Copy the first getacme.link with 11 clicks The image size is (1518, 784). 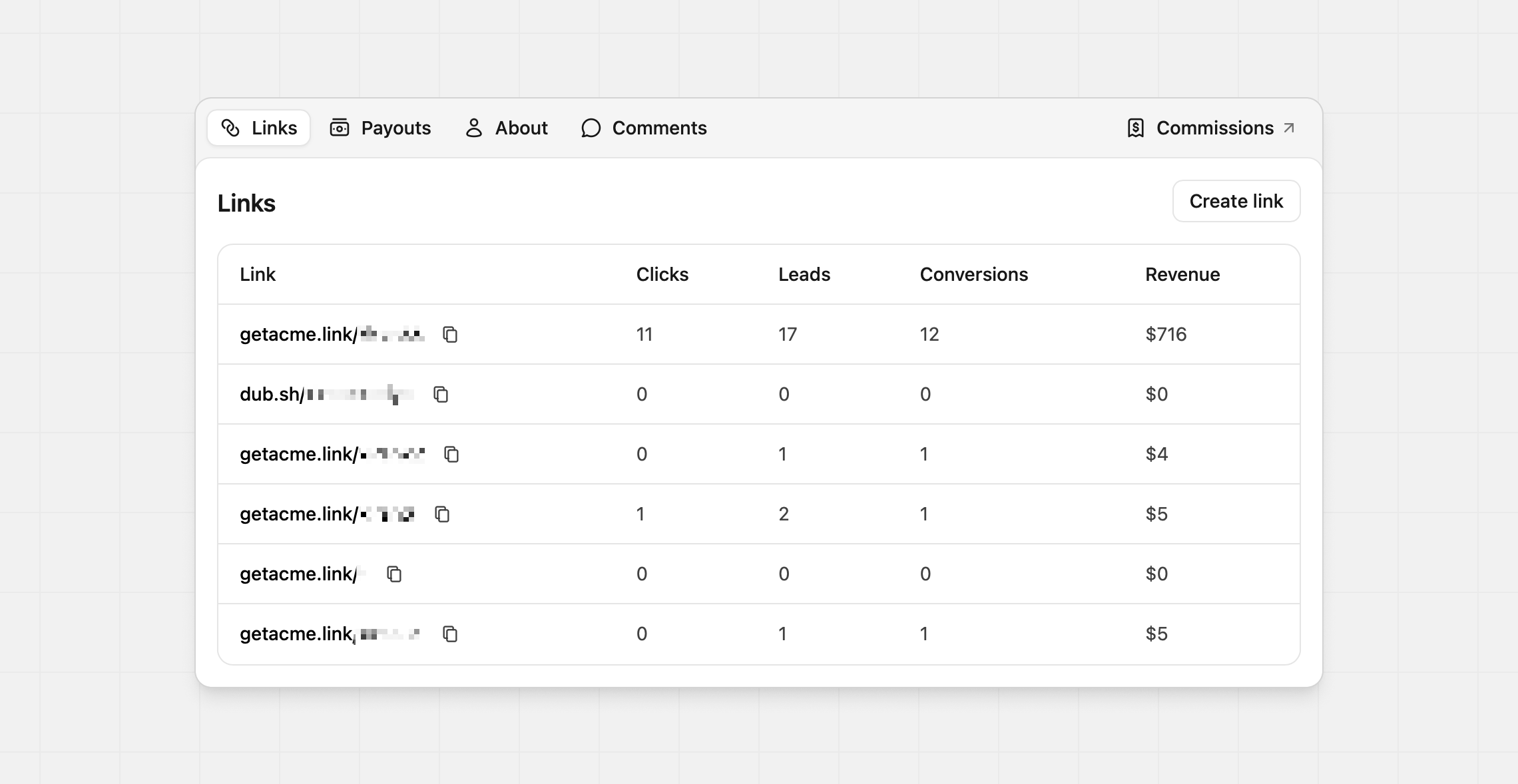tap(450, 334)
